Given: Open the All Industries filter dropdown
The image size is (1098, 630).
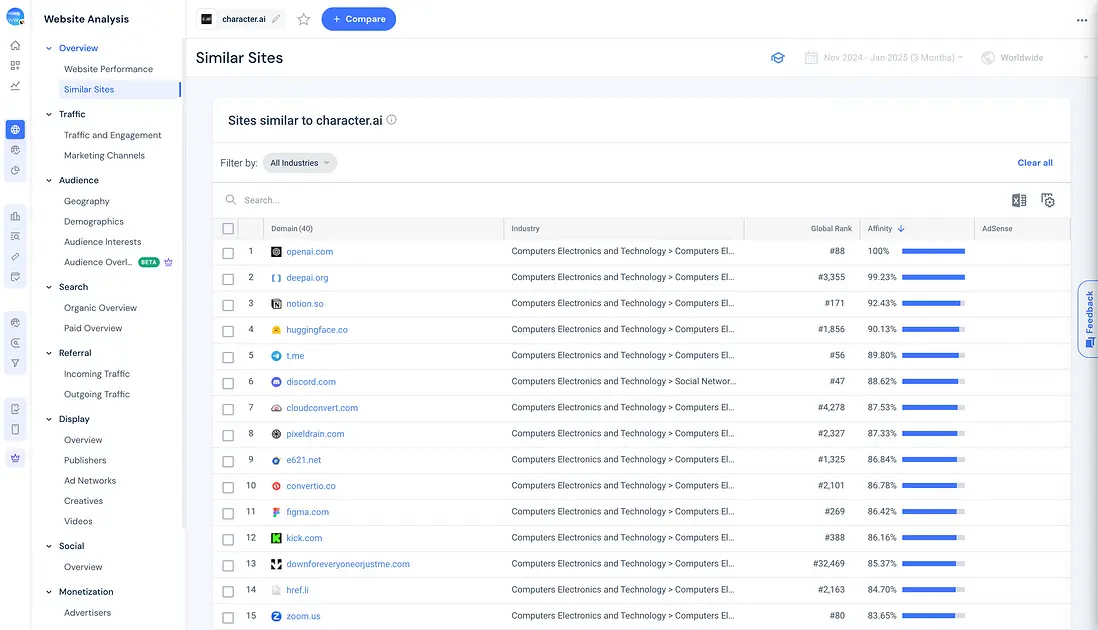Looking at the screenshot, I should (299, 163).
